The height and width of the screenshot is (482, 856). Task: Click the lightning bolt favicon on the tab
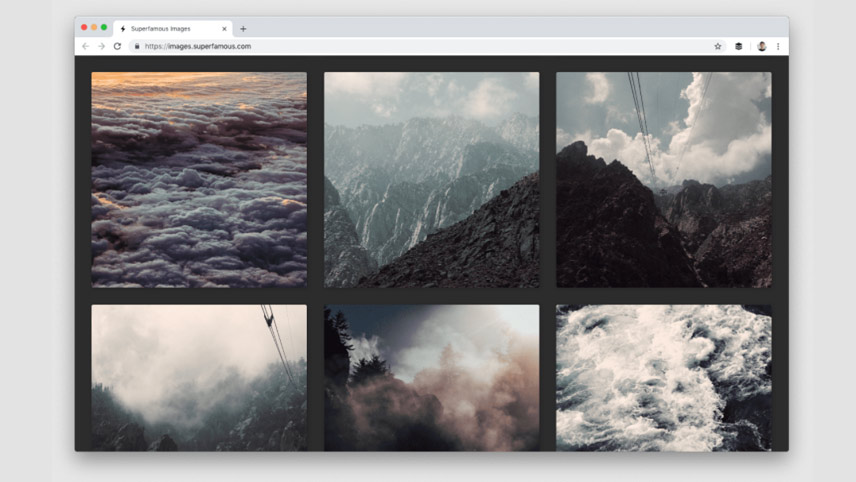tap(123, 29)
